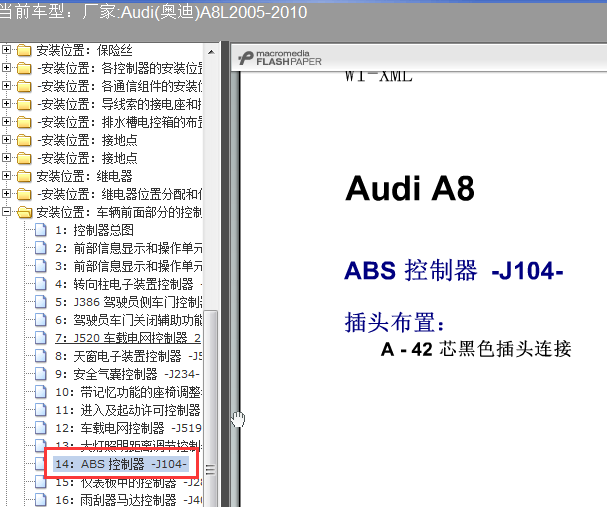Image resolution: width=607 pixels, height=507 pixels.
Task: Click page icon of 16: 雨刮器马达控制器
Action: (x=41, y=500)
